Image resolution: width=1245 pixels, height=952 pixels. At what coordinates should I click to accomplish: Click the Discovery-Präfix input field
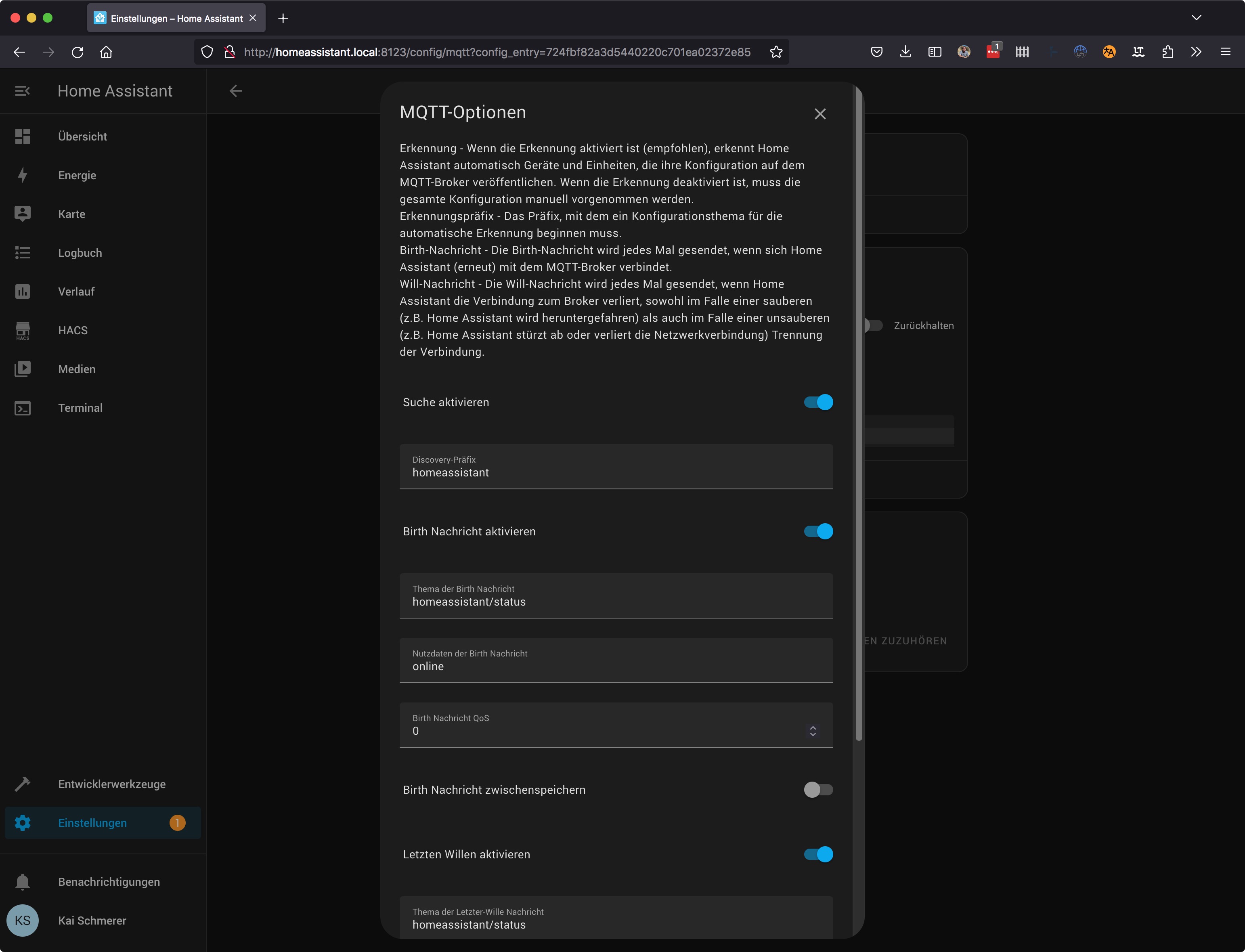point(616,472)
